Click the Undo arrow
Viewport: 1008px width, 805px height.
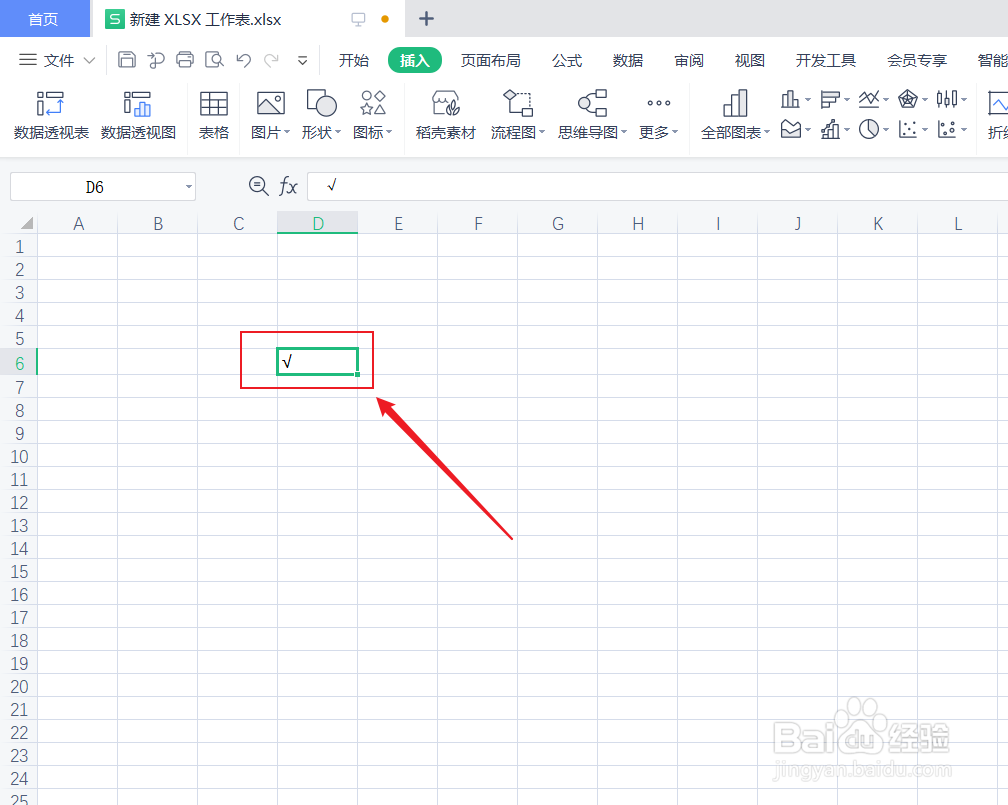click(243, 60)
